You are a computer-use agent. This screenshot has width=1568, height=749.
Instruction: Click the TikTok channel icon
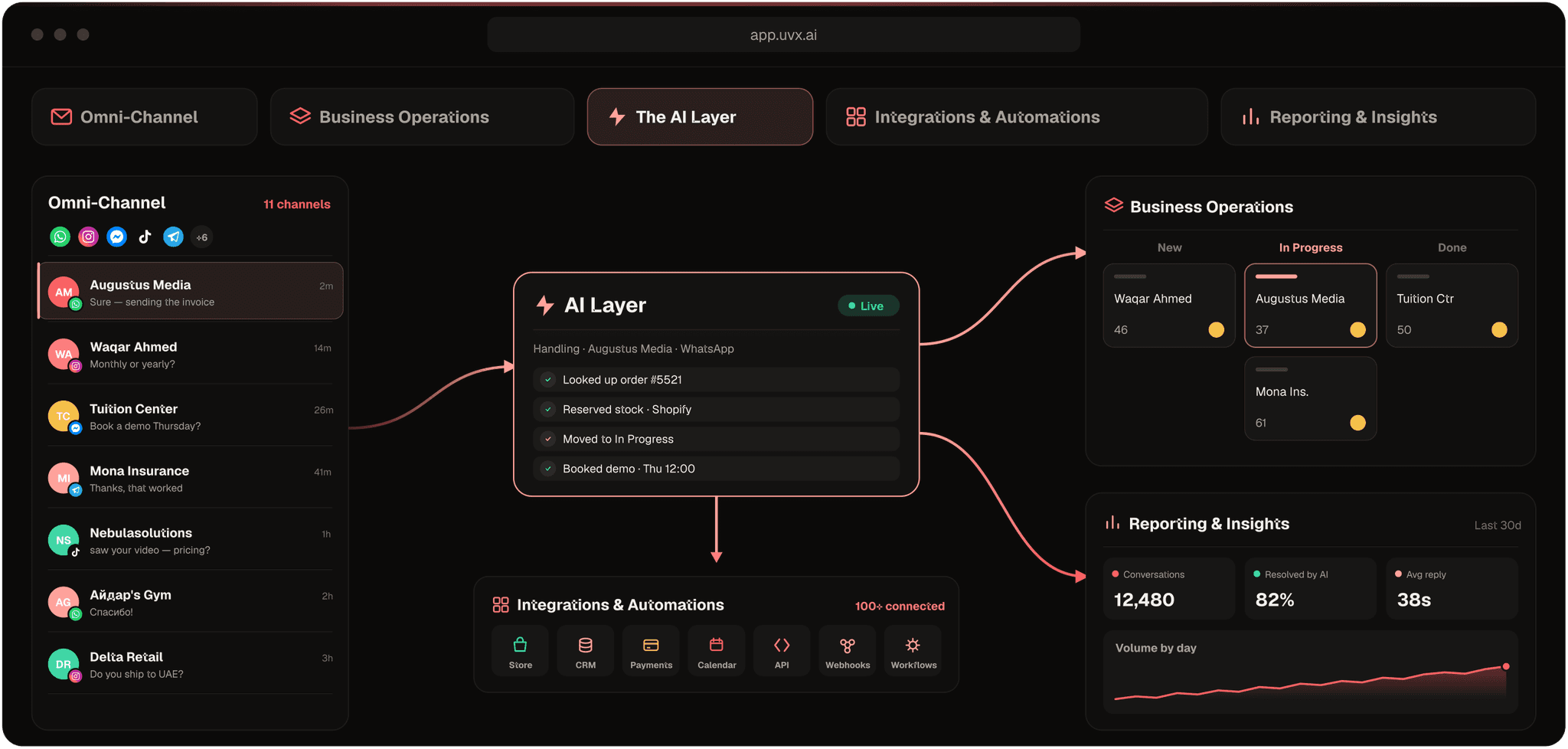145,237
